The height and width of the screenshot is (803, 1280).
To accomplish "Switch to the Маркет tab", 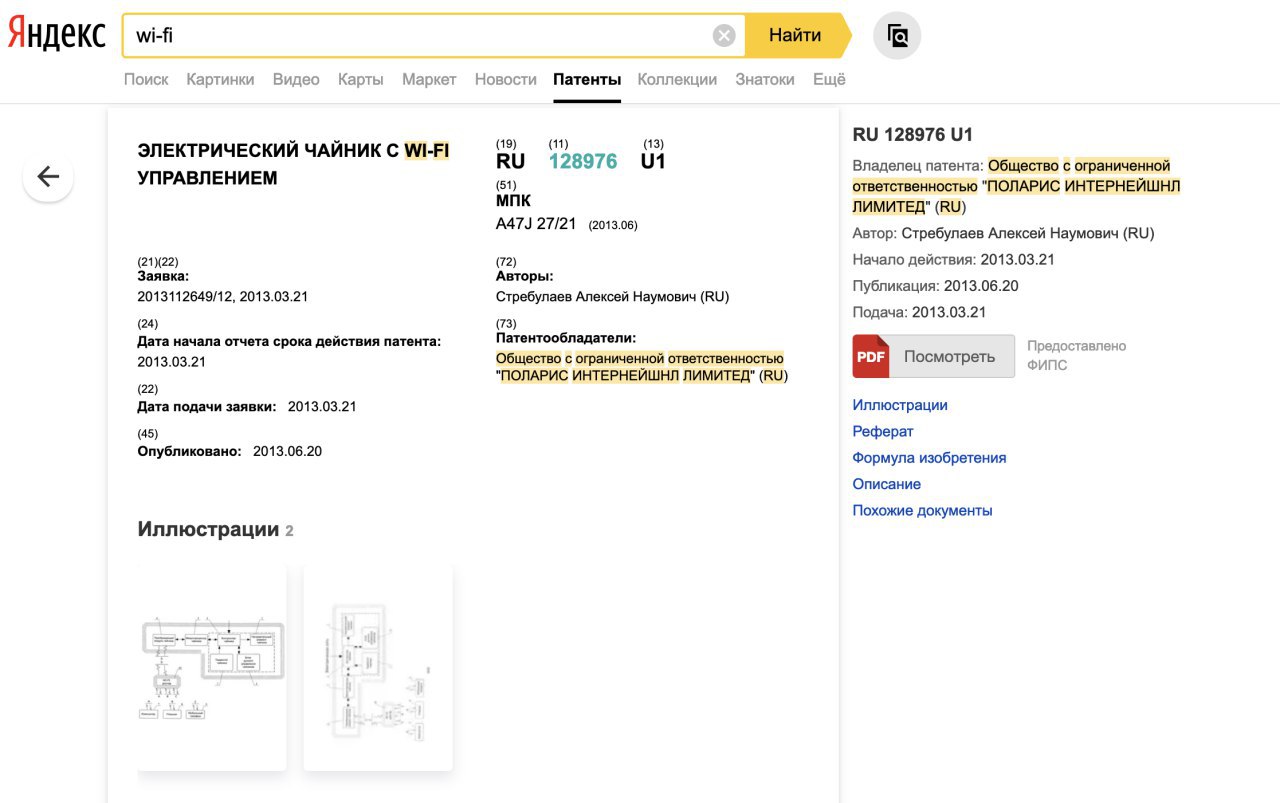I will (429, 79).
